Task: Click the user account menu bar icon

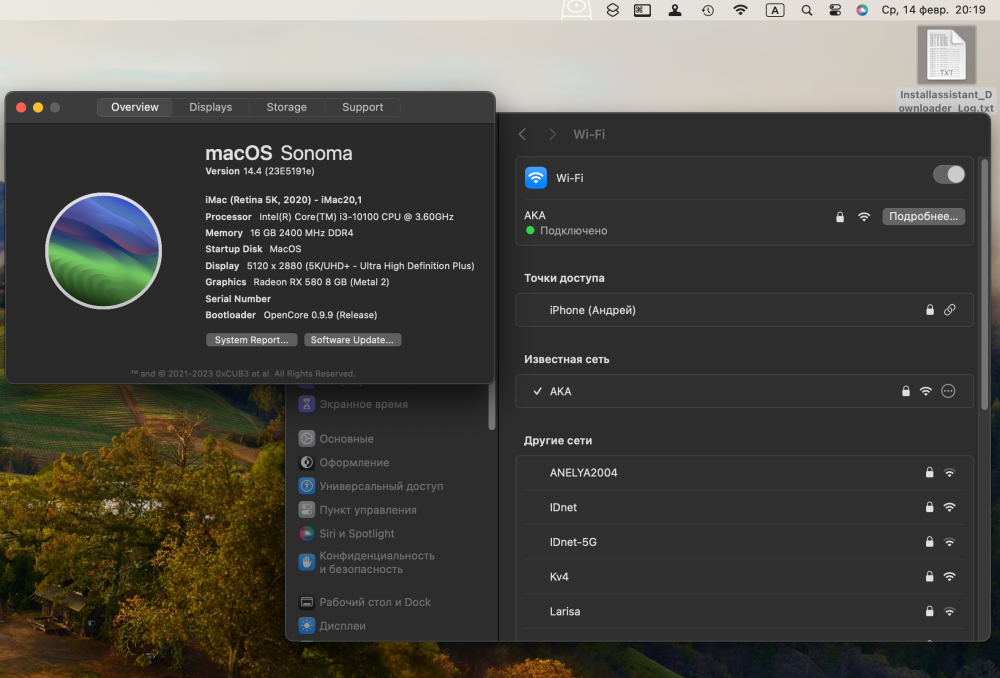Action: tap(675, 10)
